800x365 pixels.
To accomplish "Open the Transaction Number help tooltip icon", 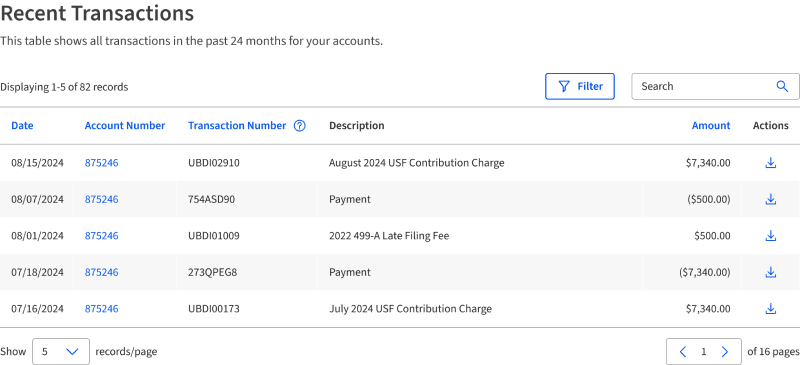I will (300, 126).
